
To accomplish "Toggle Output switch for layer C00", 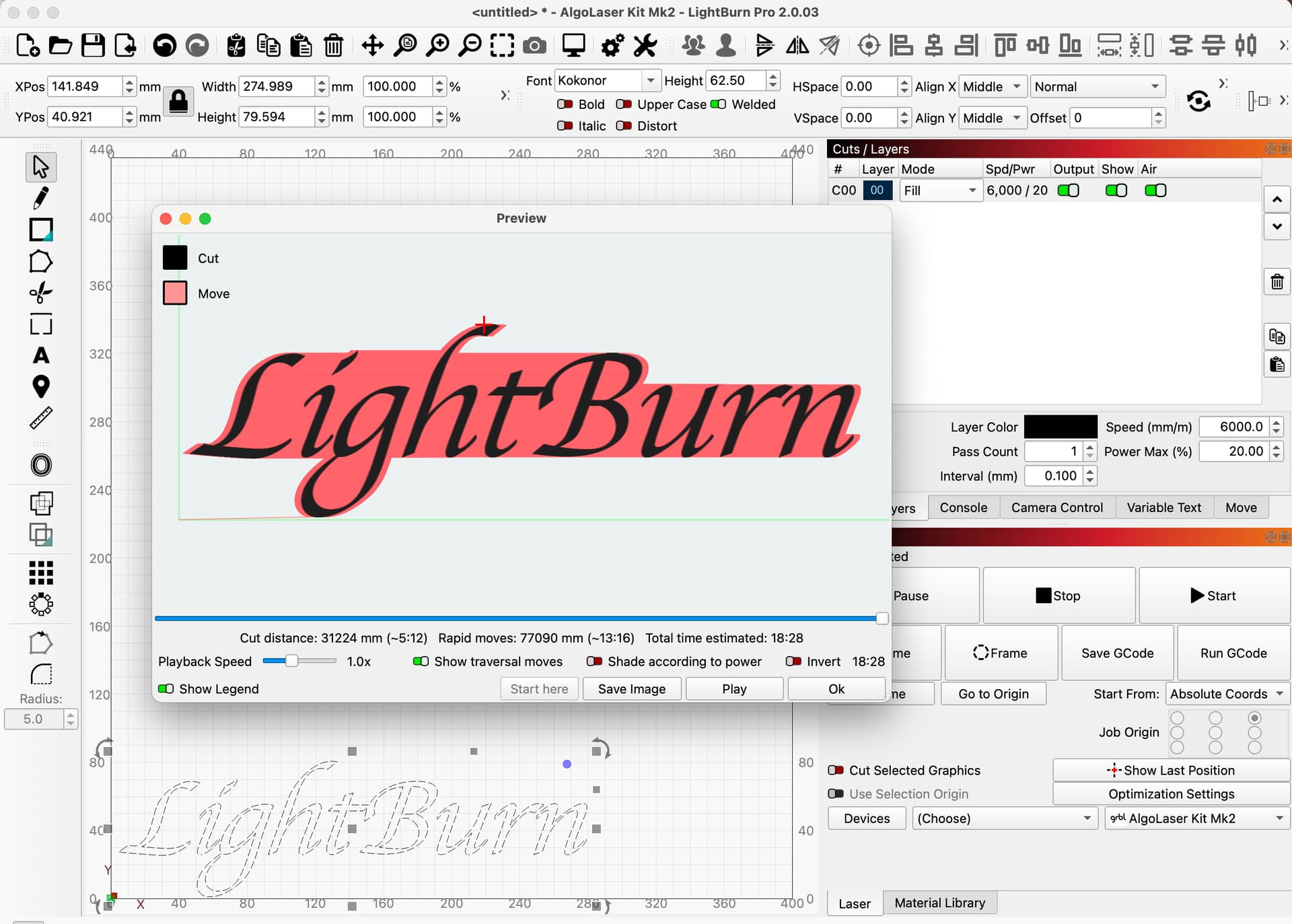I will click(1068, 190).
